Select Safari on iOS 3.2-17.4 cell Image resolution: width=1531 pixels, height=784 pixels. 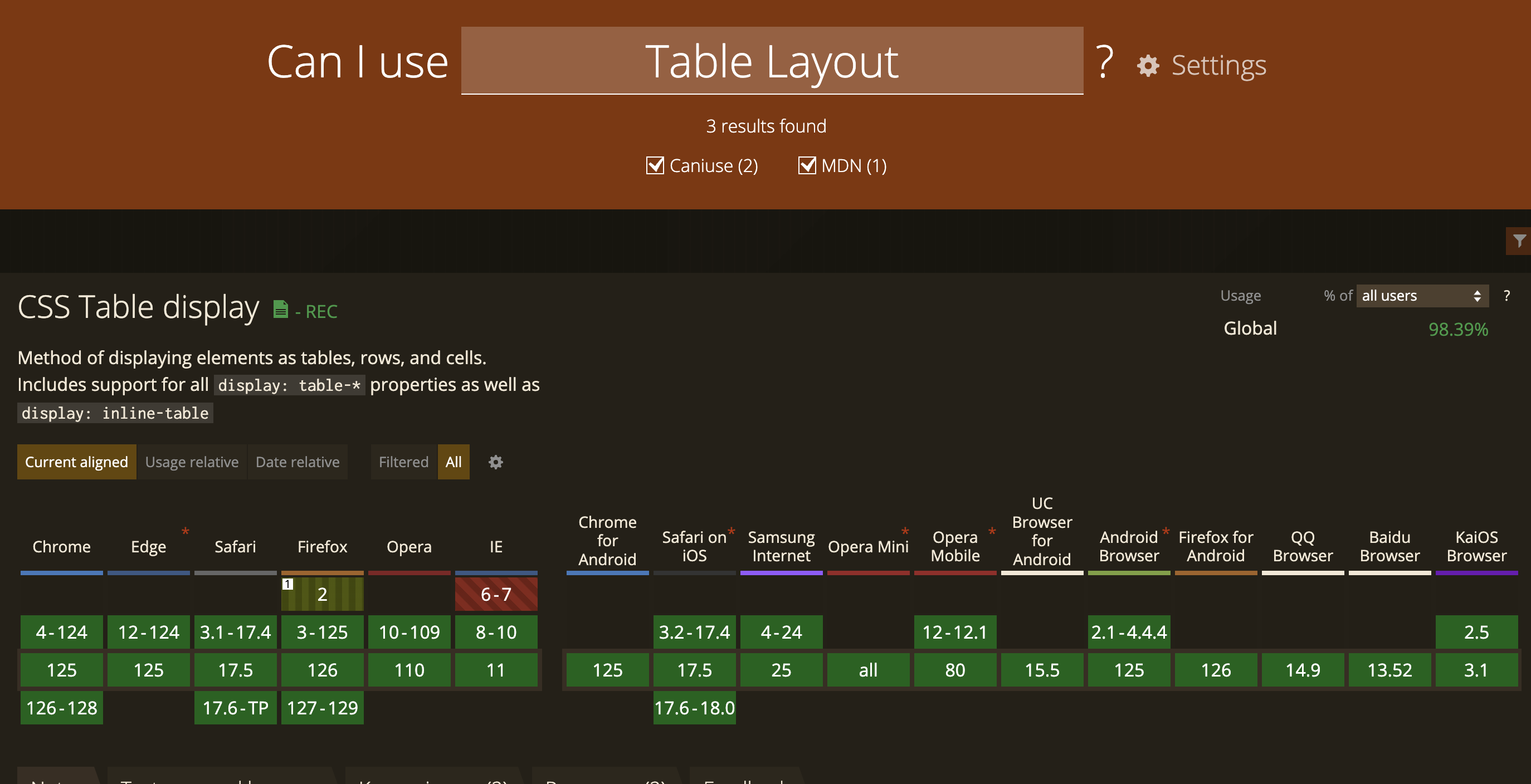[x=694, y=632]
